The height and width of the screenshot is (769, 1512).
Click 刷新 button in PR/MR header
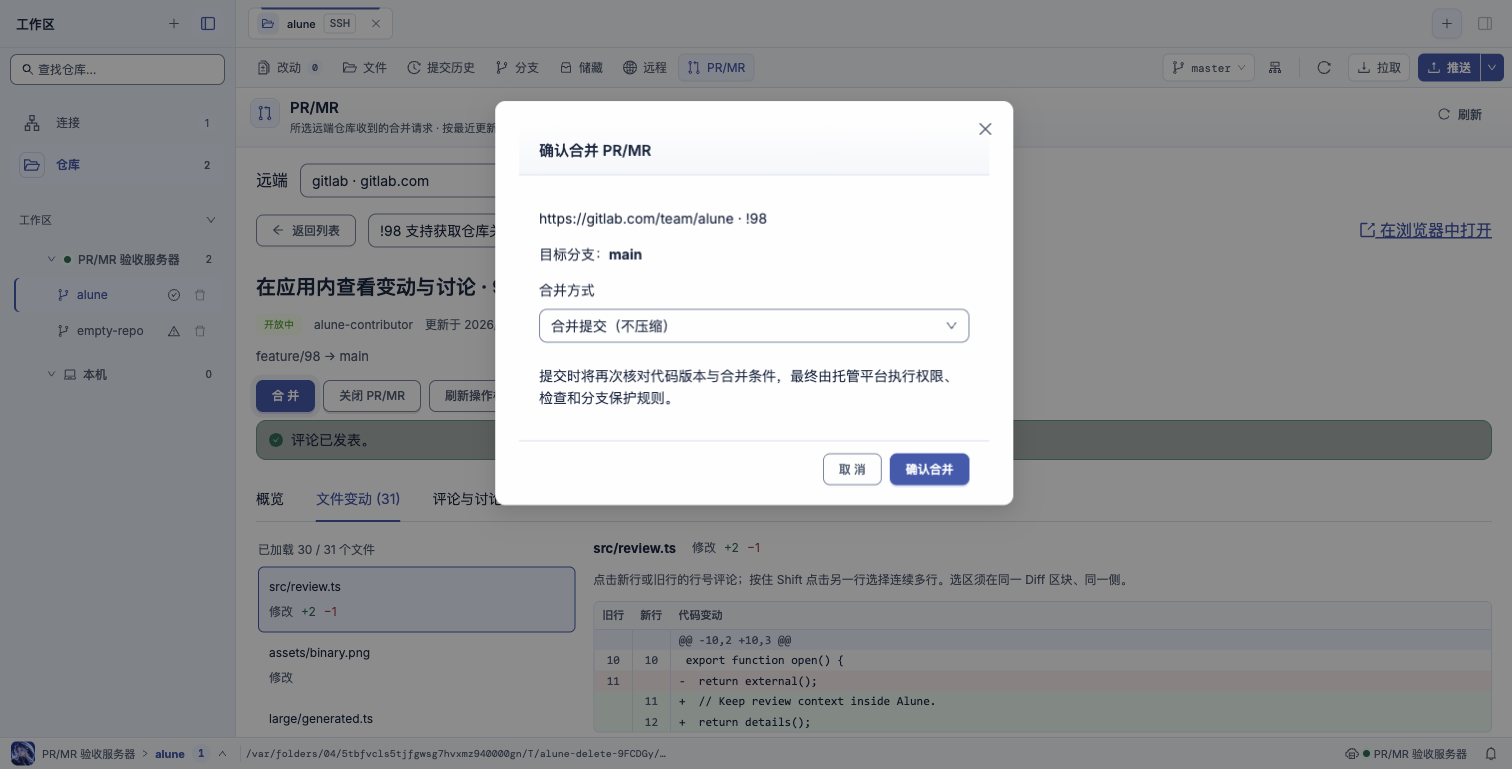[x=1460, y=114]
